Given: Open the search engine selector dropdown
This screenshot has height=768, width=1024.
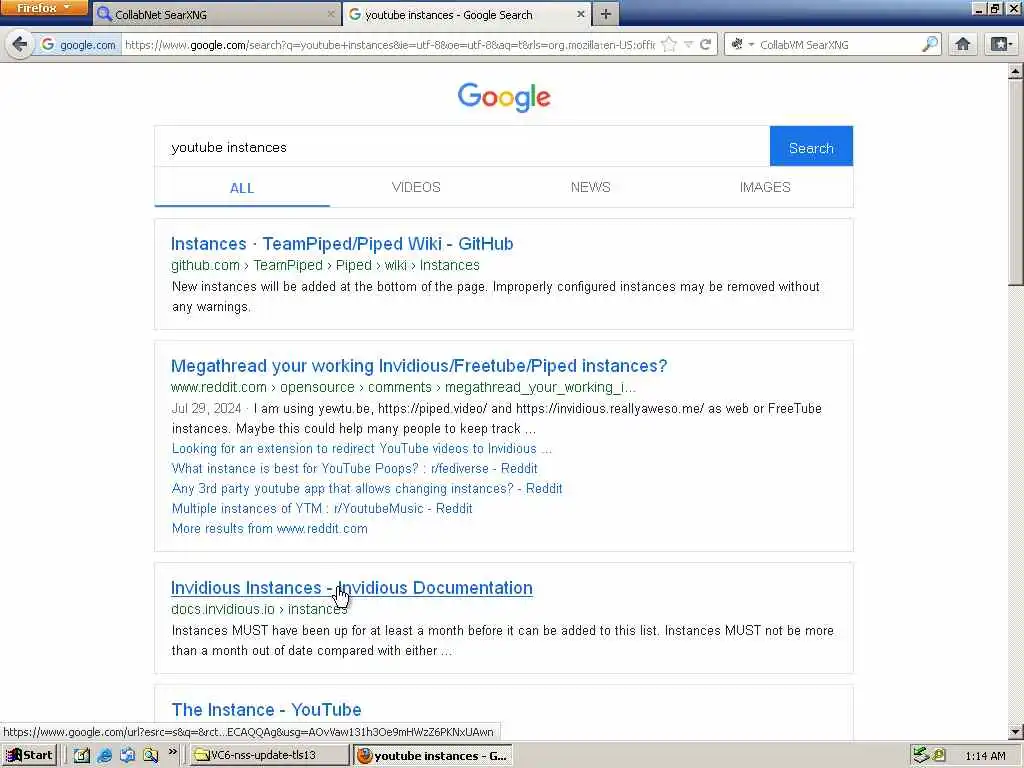Looking at the screenshot, I should click(x=742, y=44).
